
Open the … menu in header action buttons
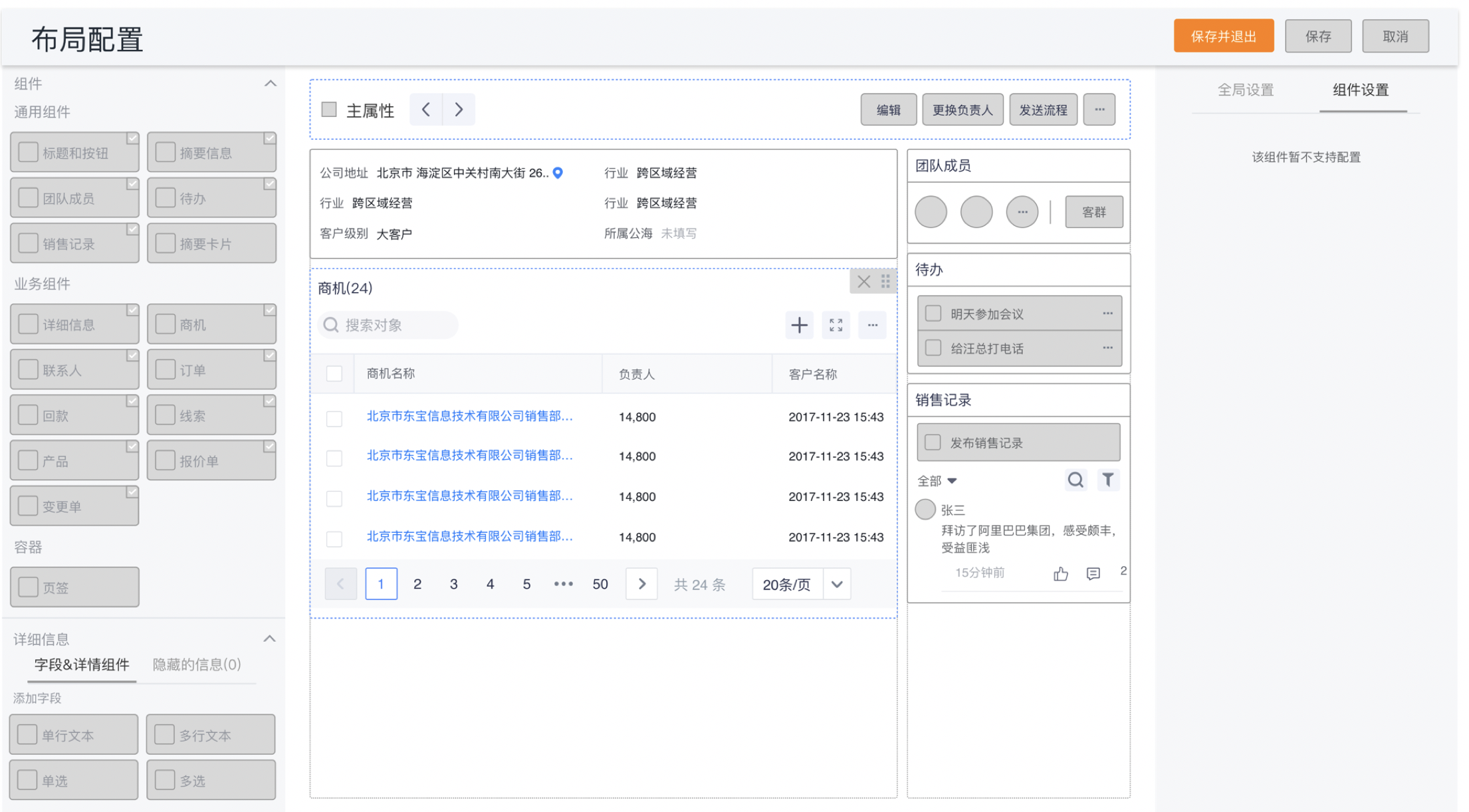point(1099,110)
